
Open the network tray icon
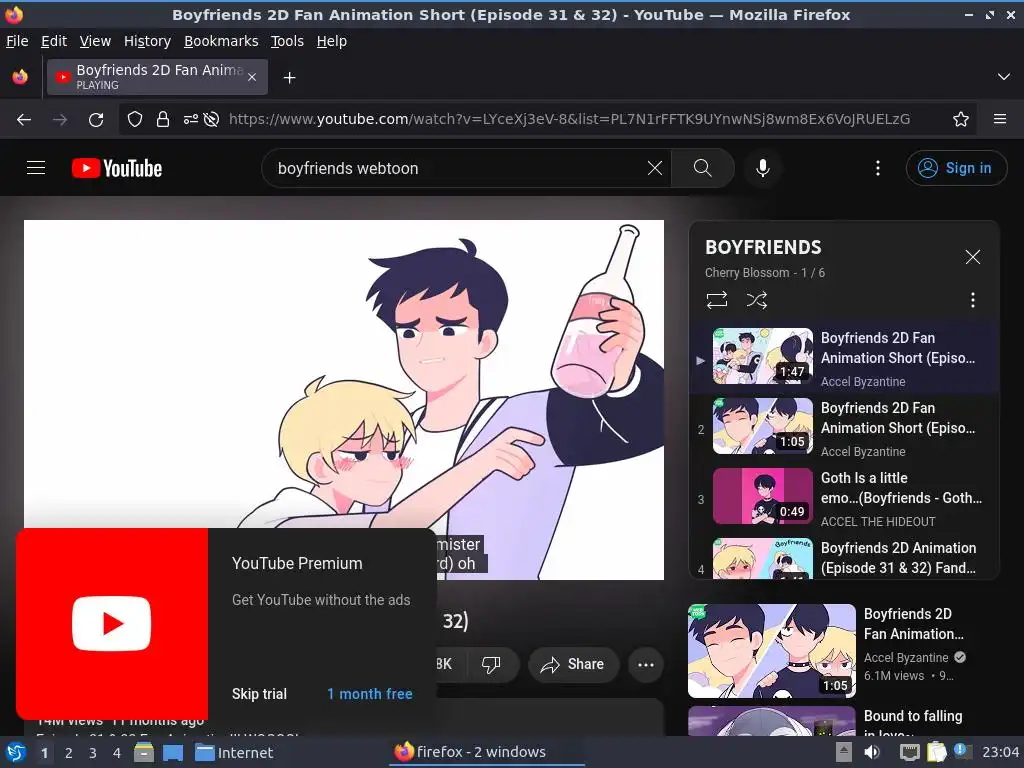pyautogui.click(x=910, y=752)
